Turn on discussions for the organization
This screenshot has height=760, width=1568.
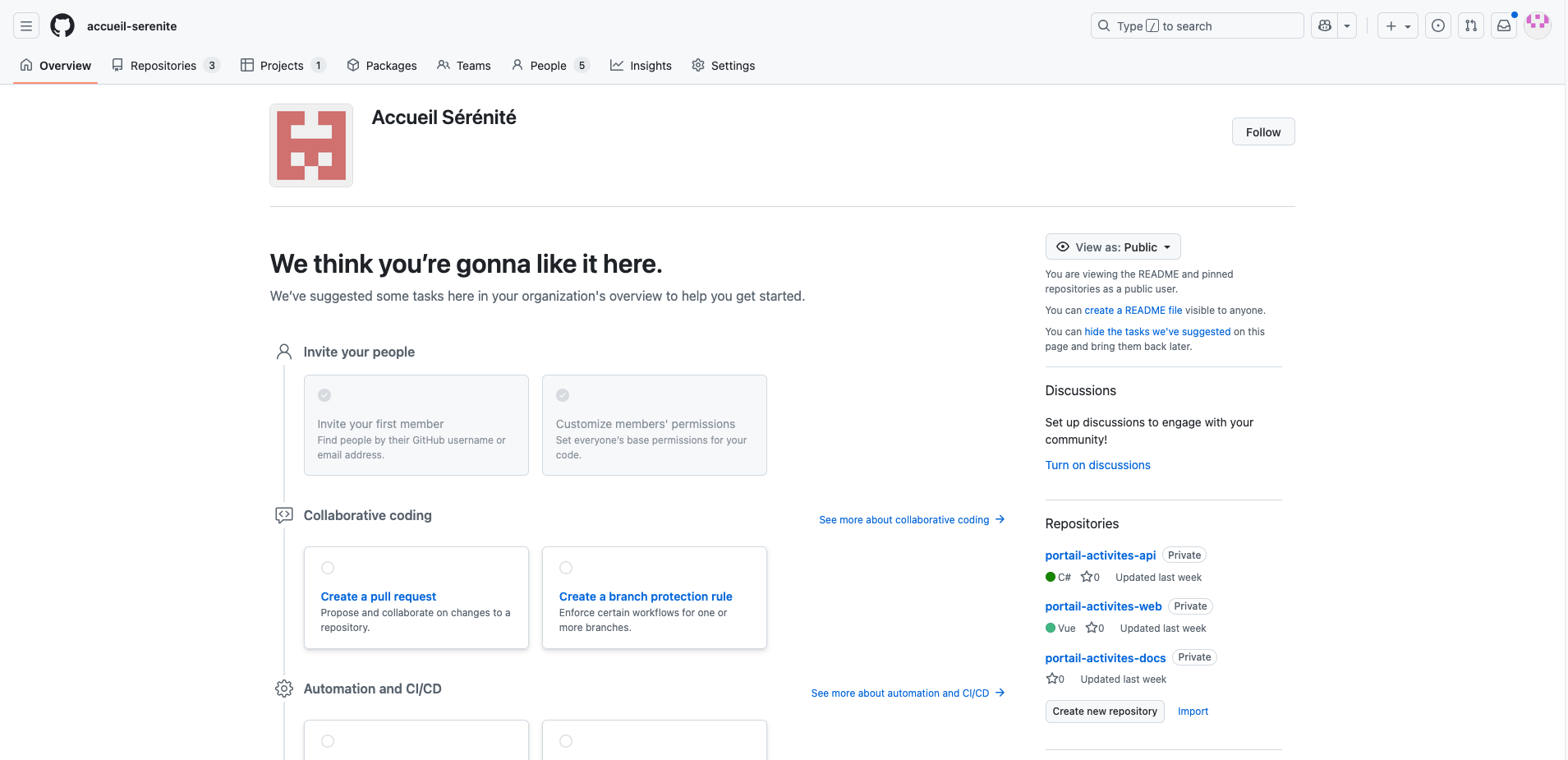(1097, 465)
